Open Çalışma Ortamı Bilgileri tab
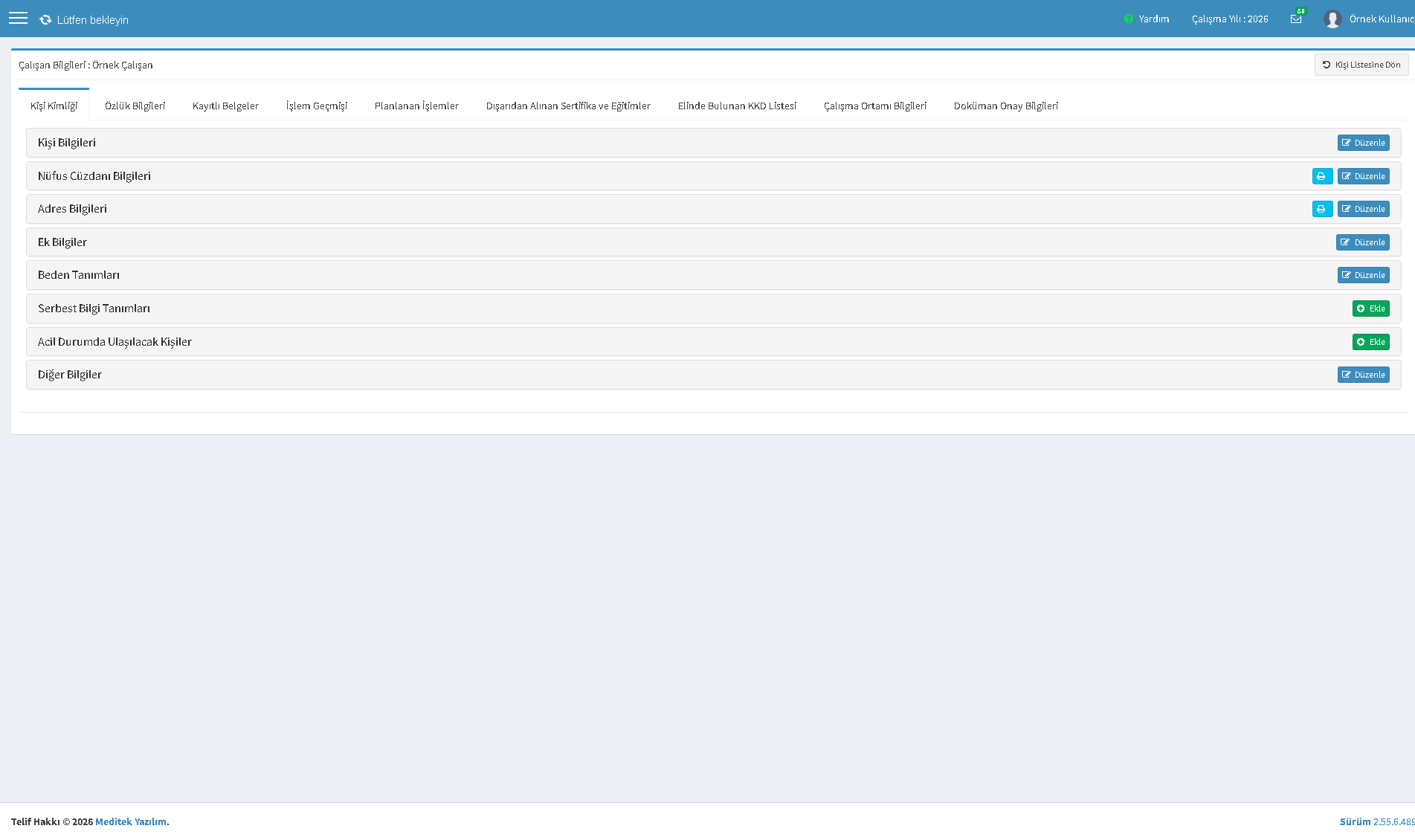Viewport: 1415px width, 840px height. [874, 106]
